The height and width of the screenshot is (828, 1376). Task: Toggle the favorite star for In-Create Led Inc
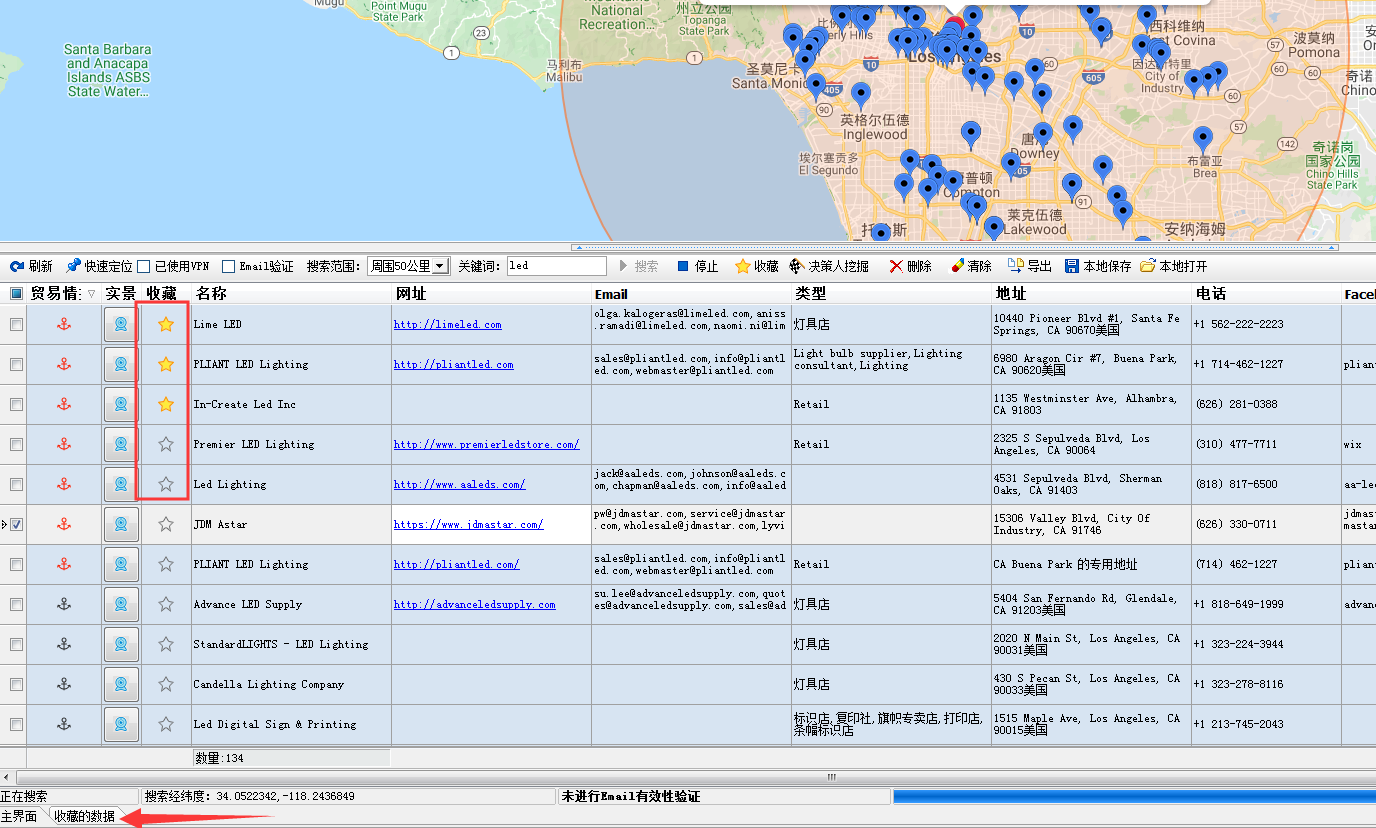[166, 404]
